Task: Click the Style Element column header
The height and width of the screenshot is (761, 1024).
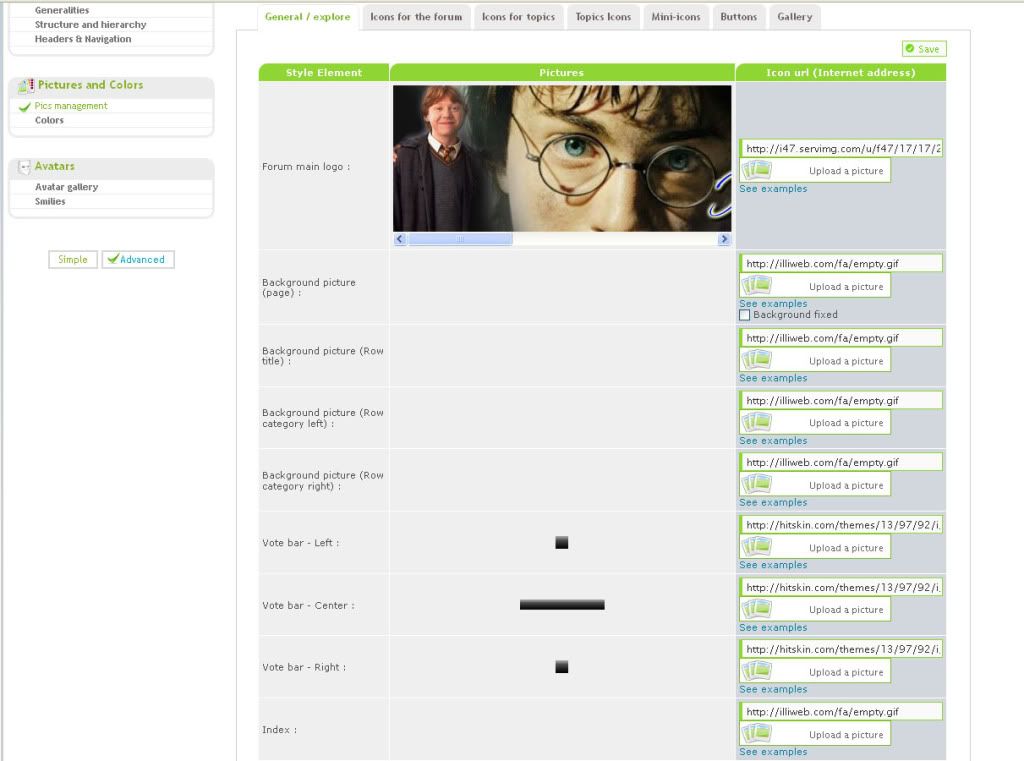Action: tap(324, 73)
